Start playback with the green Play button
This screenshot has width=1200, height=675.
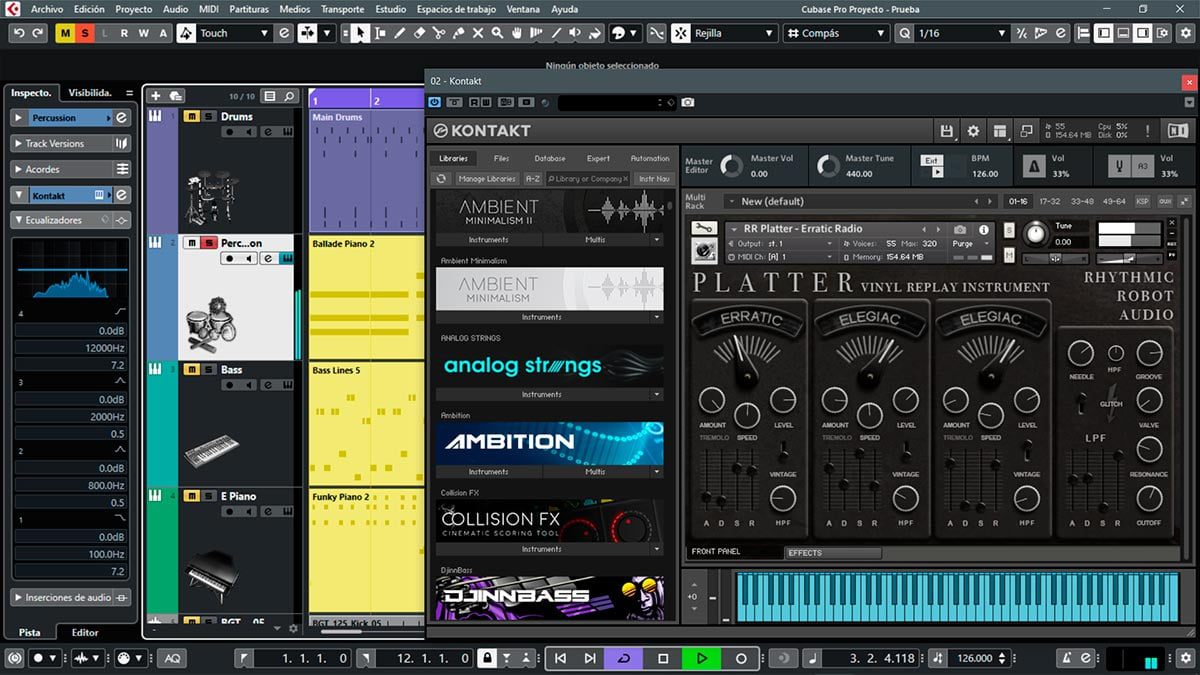pos(702,658)
